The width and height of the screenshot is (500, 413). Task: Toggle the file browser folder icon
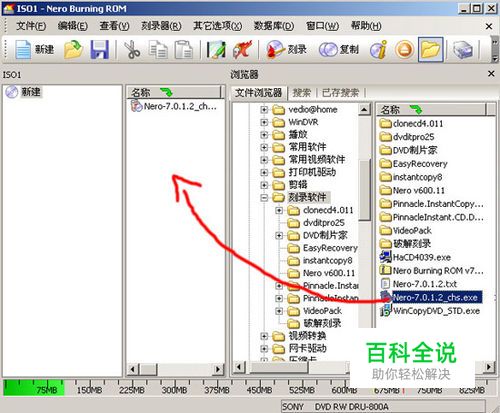coord(430,50)
